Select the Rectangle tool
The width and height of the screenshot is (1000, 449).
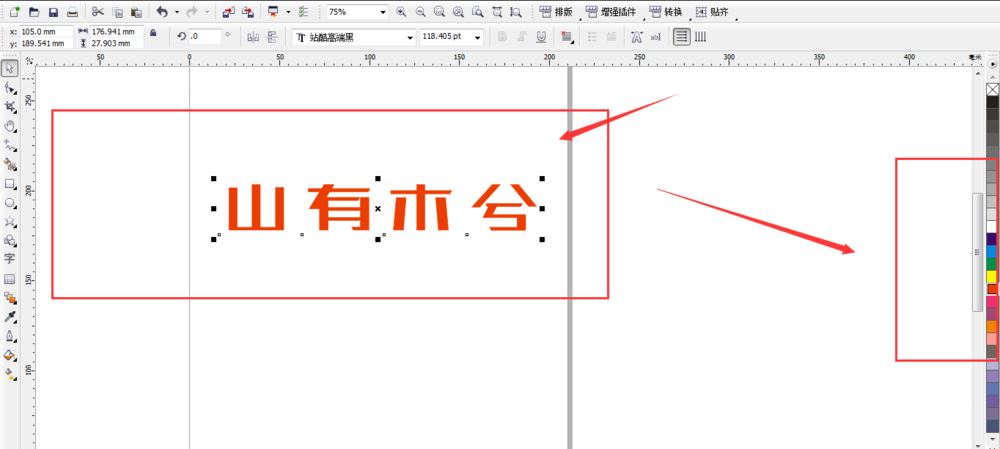[x=10, y=184]
